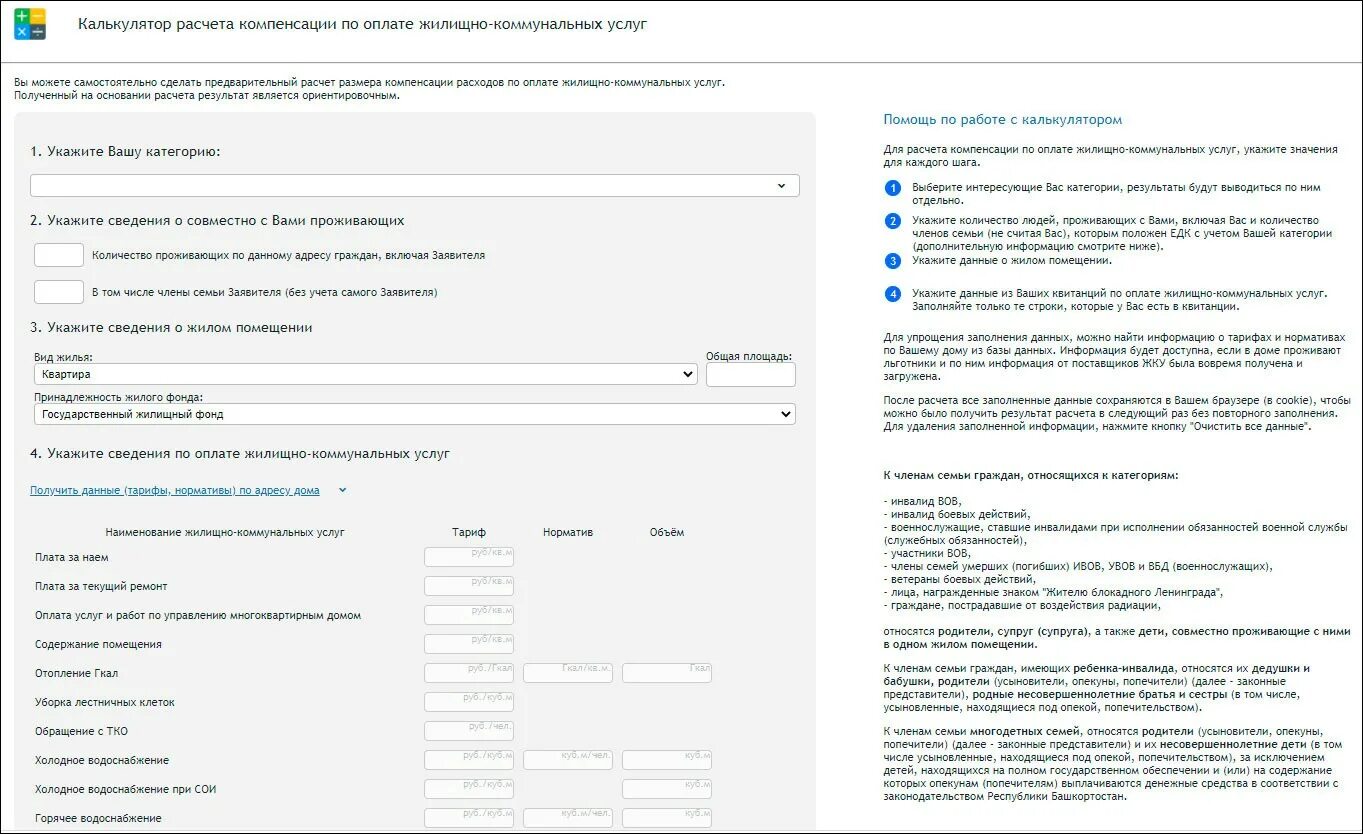Image resolution: width=1363 pixels, height=834 pixels.
Task: Open the category dropdown under step 1
Action: coord(415,186)
